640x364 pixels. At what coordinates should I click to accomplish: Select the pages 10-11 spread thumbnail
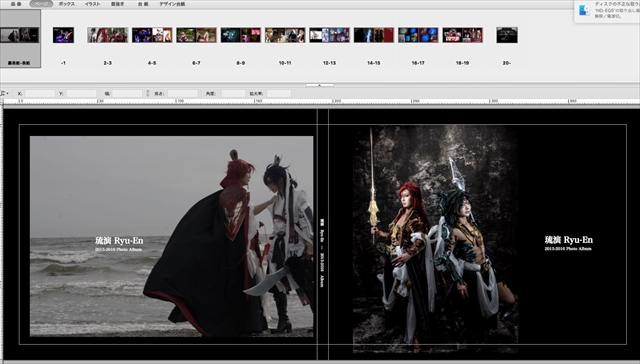pos(285,35)
